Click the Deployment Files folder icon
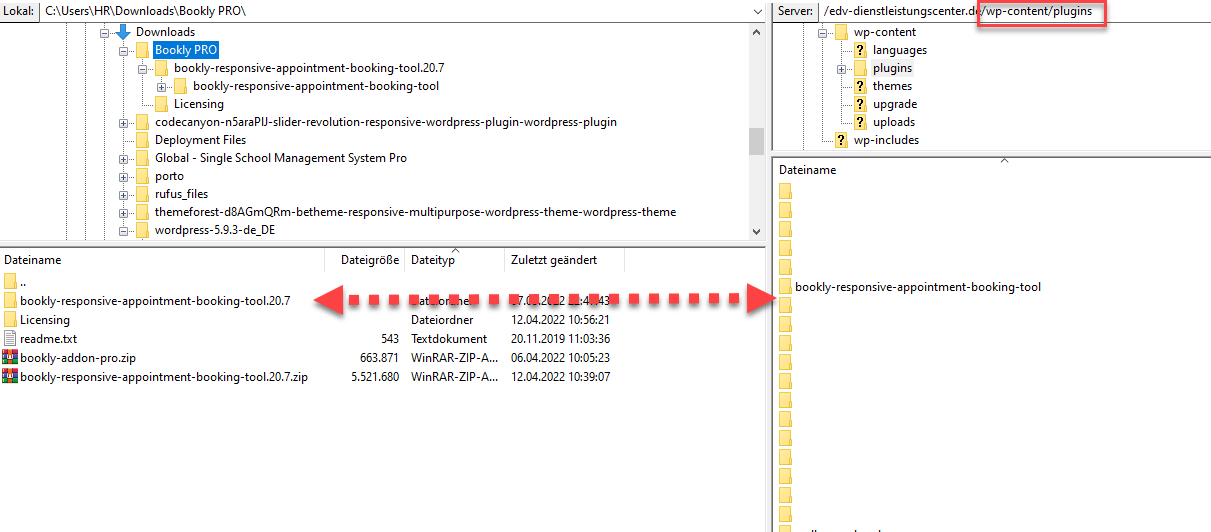 tap(142, 140)
